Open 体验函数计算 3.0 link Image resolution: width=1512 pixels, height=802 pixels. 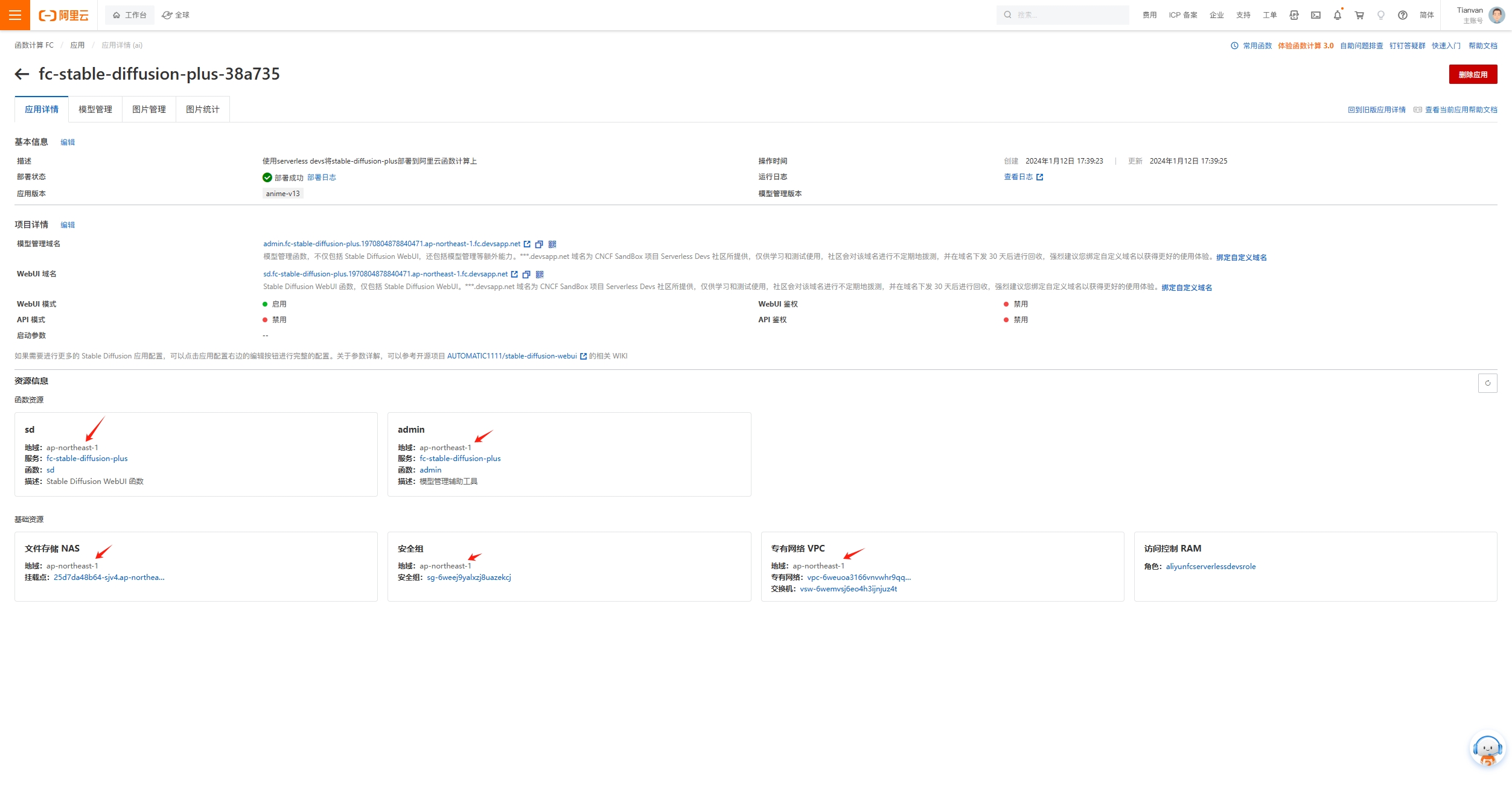tap(1305, 46)
